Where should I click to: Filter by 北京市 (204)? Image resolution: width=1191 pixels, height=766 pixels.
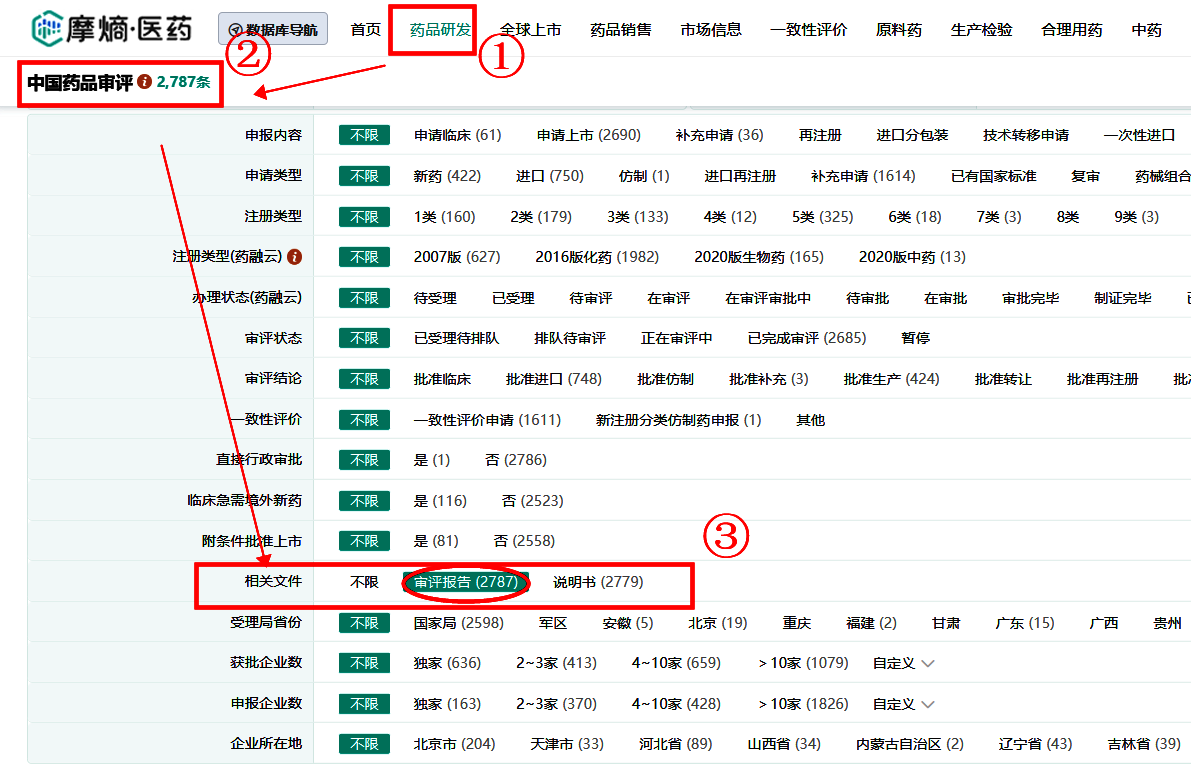[454, 744]
